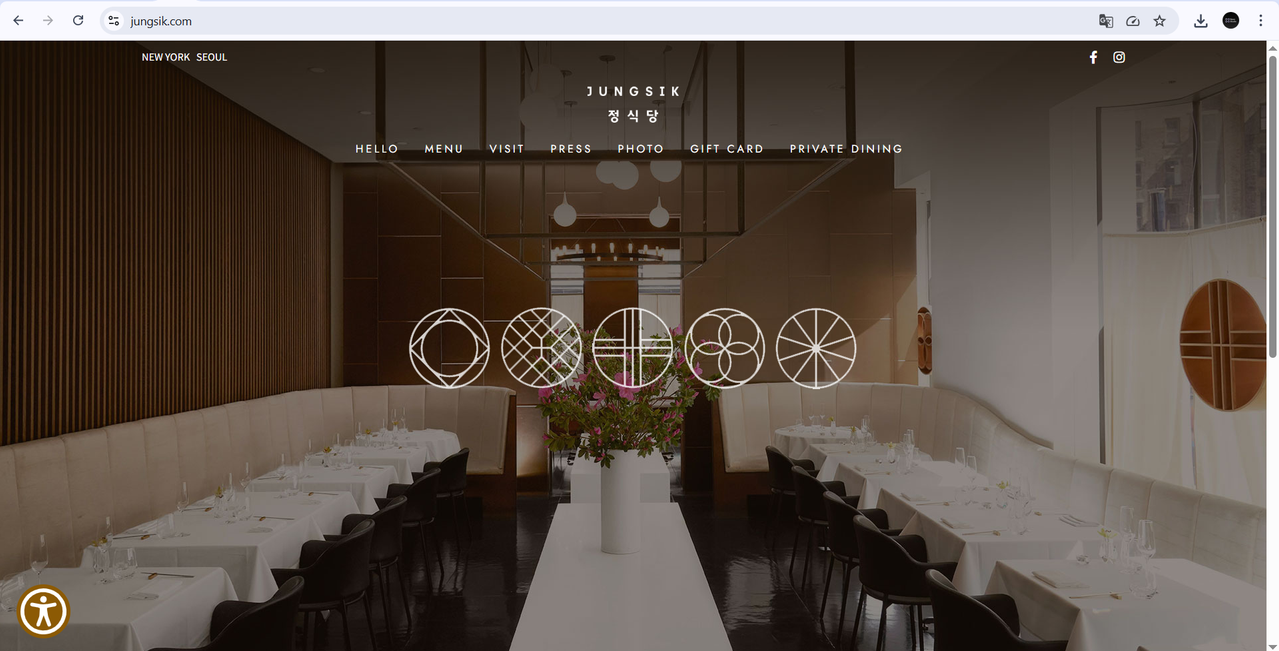Select the SEOUL location link

pyautogui.click(x=212, y=57)
